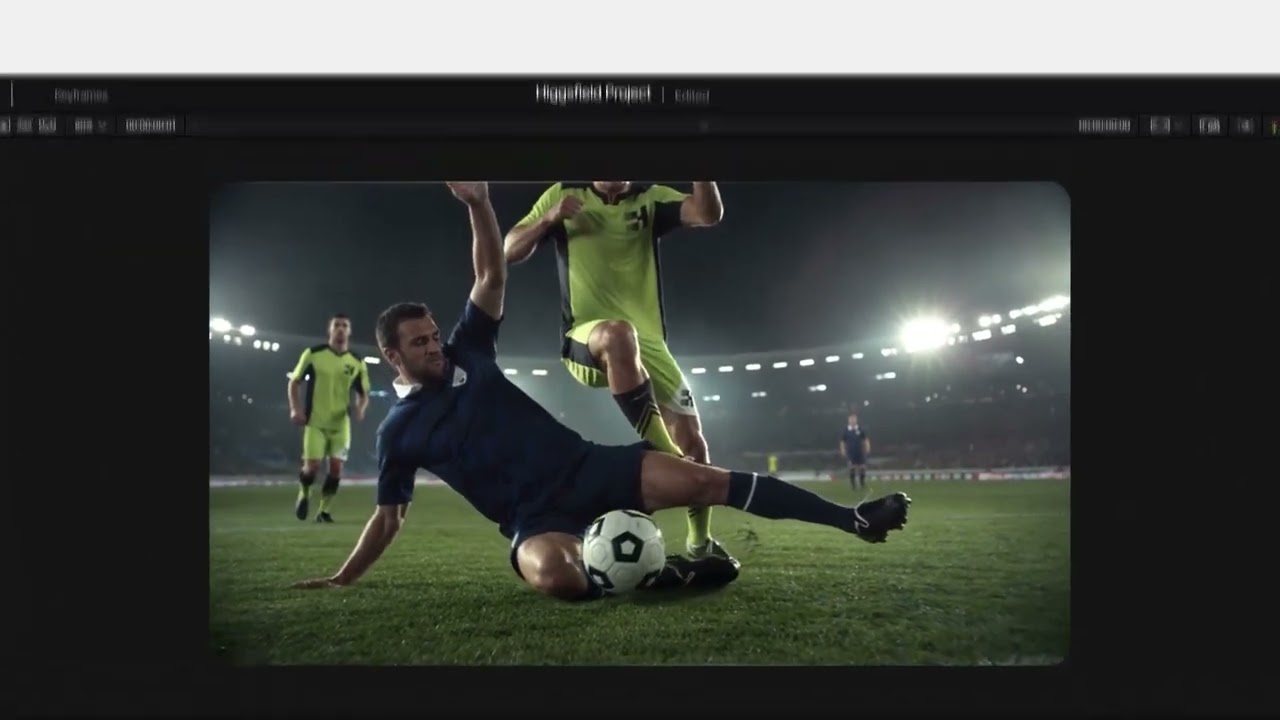Click the right timecode display in the toolbar
Screen dimensions: 1280x720
(1104, 126)
